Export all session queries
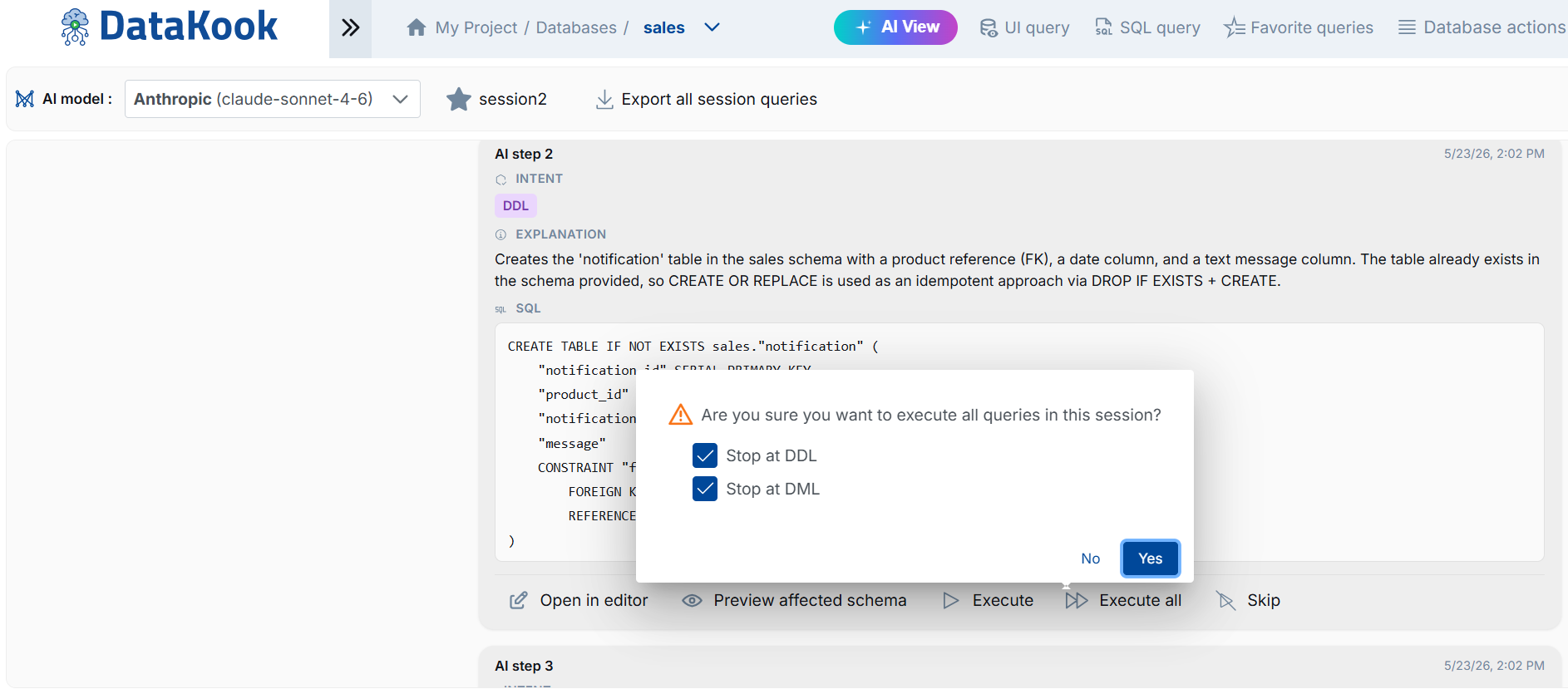 point(719,99)
